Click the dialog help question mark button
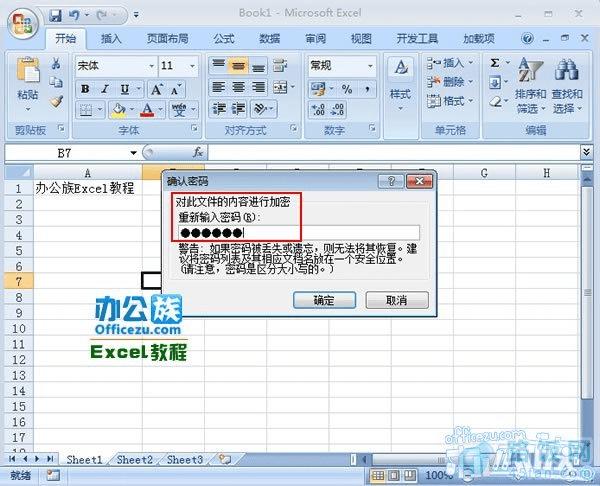600x486 pixels. pyautogui.click(x=391, y=181)
